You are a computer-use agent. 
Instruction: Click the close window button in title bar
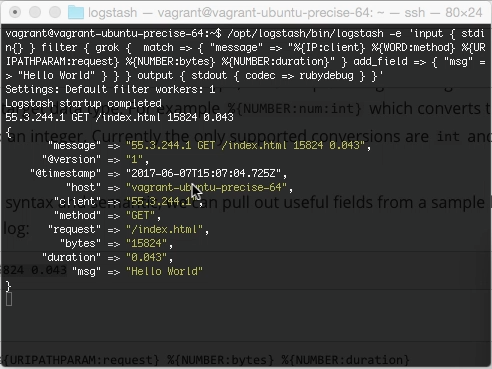[15, 12]
